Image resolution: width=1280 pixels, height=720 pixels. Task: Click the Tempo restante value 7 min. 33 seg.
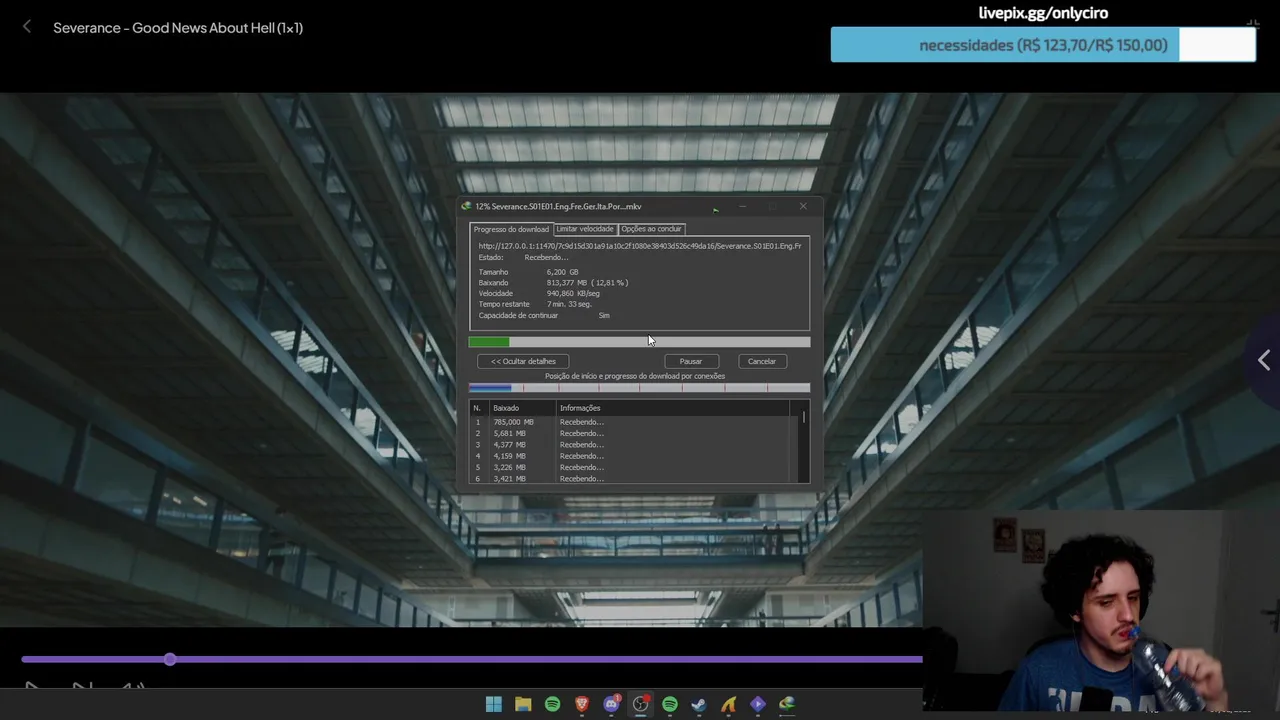(569, 304)
